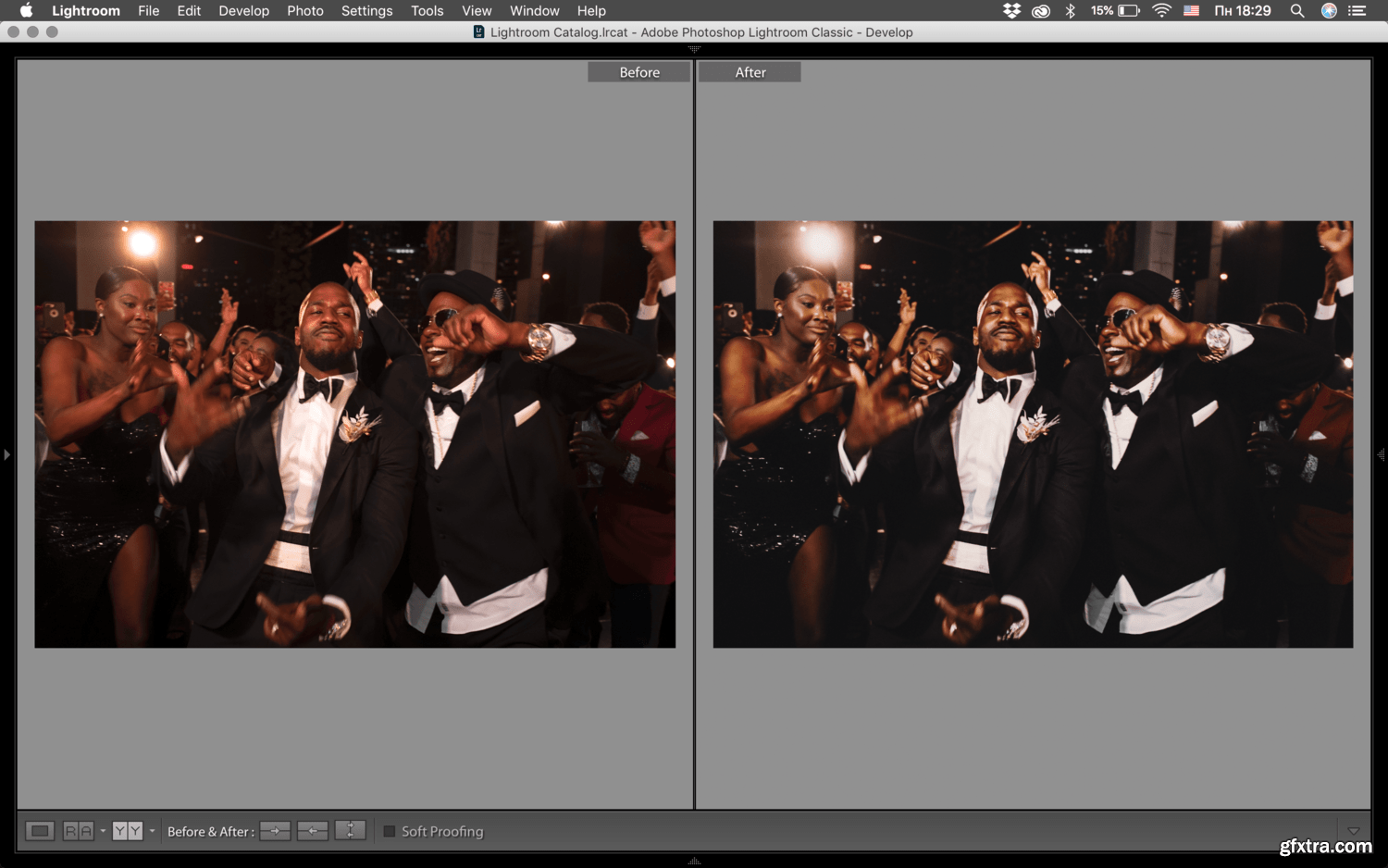Screen dimensions: 1388x868
Task: Show top Module Picker panel
Action: coord(694,49)
